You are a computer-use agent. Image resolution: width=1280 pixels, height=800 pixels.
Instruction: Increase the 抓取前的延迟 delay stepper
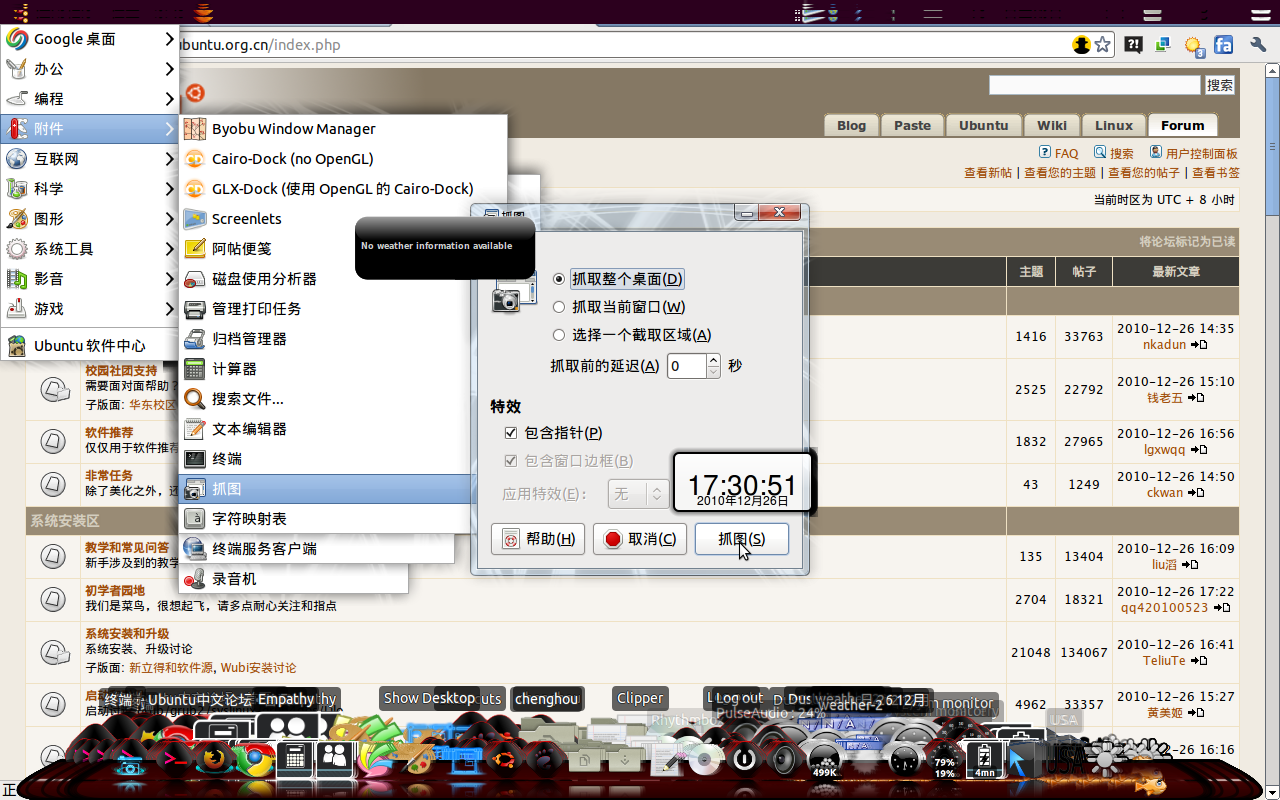coord(713,360)
